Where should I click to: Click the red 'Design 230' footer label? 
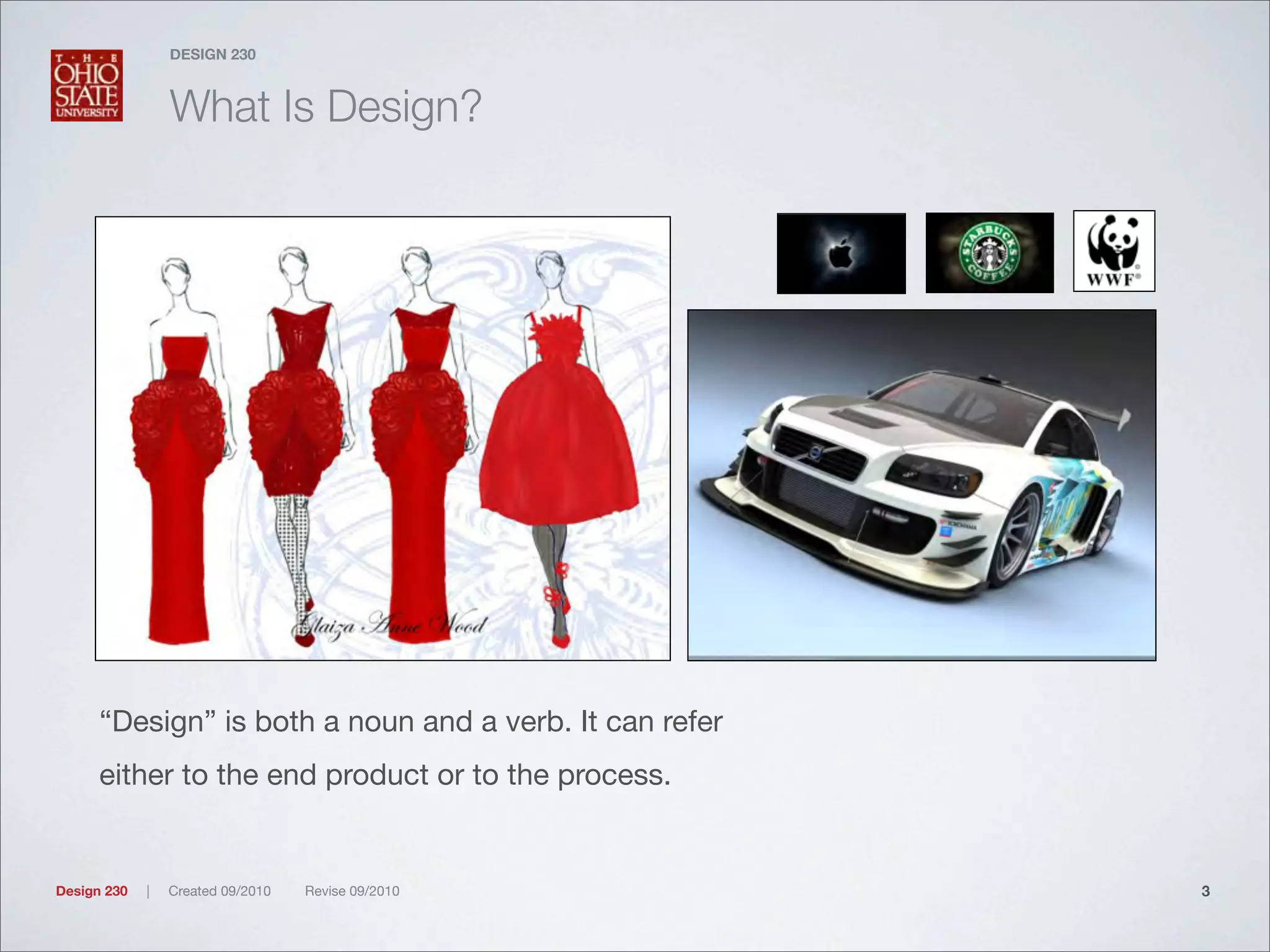point(92,891)
